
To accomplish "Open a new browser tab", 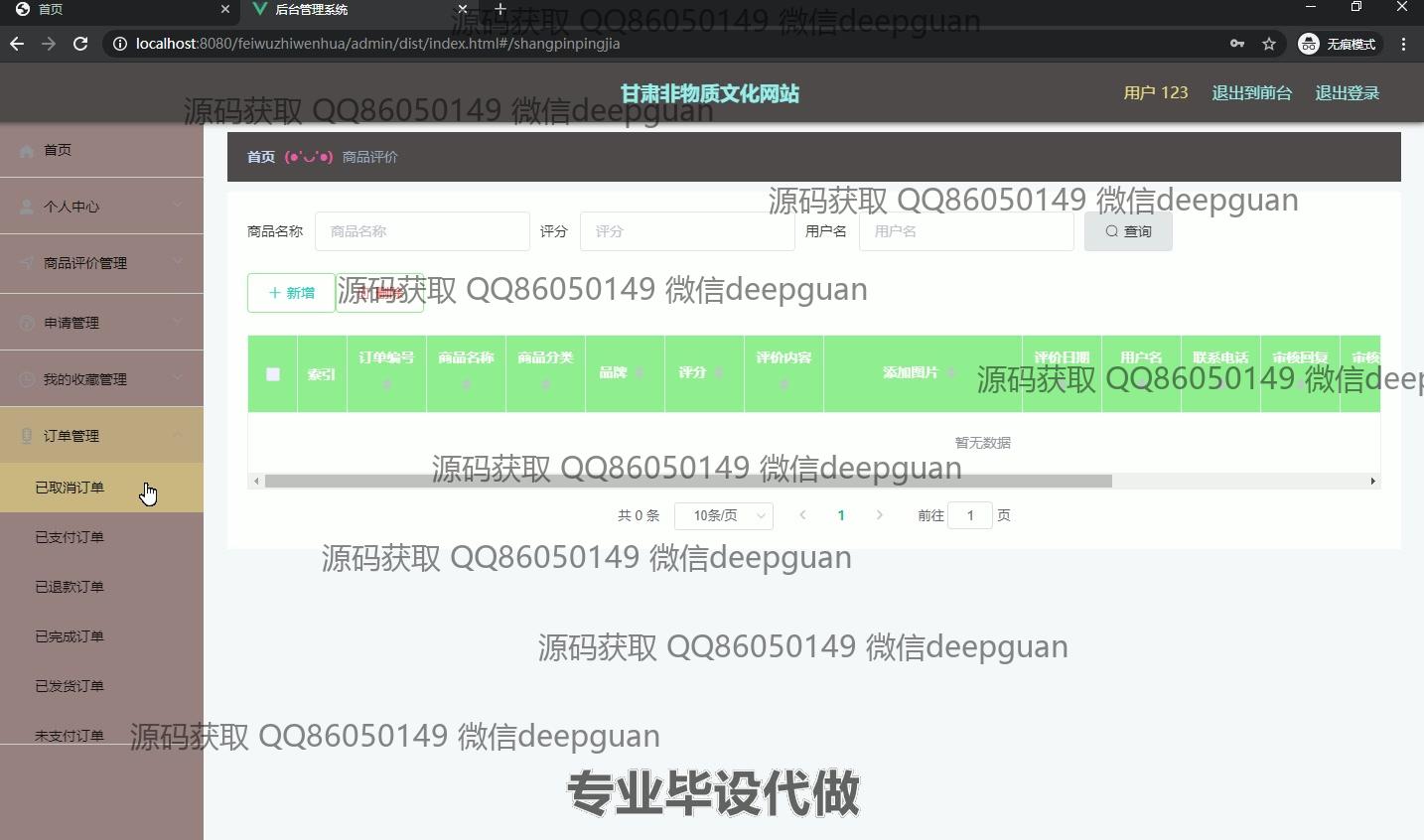I will 500,9.
